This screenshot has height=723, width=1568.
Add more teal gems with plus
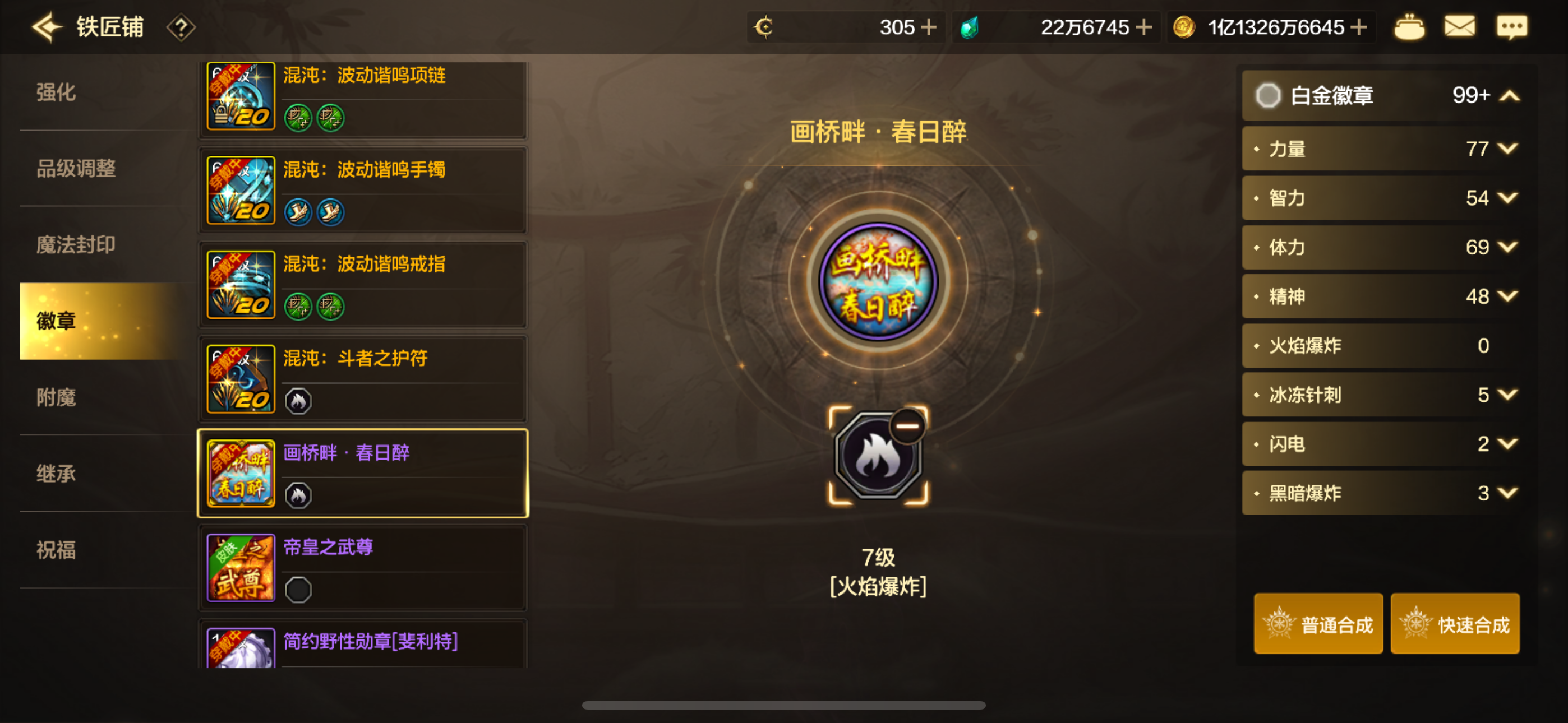click(1143, 27)
